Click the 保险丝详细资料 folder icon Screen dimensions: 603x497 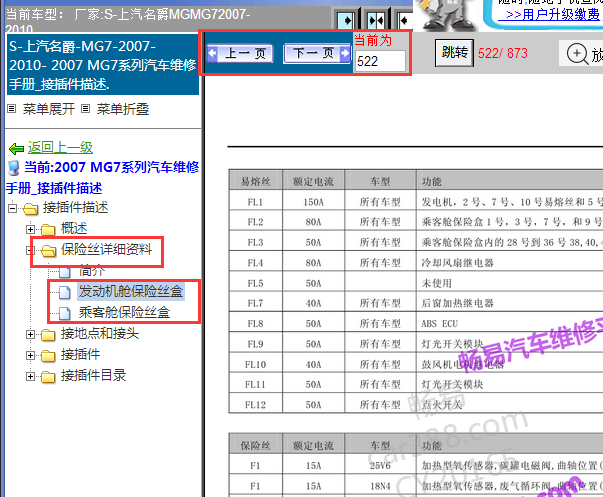[x=48, y=251]
